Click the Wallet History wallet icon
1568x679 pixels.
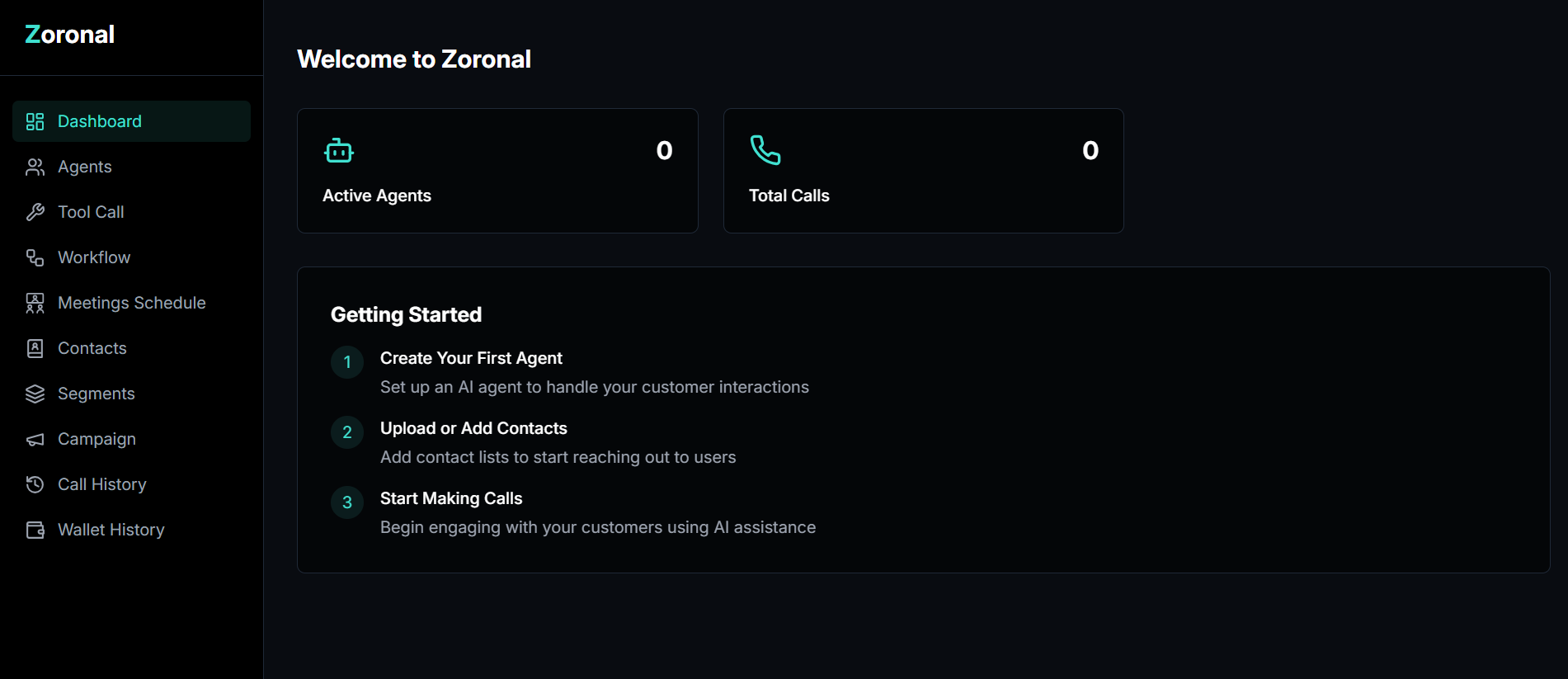(35, 530)
